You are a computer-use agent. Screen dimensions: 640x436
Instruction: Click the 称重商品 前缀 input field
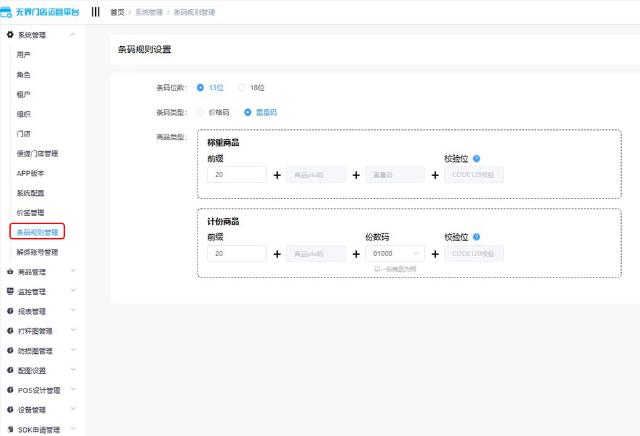[237, 174]
